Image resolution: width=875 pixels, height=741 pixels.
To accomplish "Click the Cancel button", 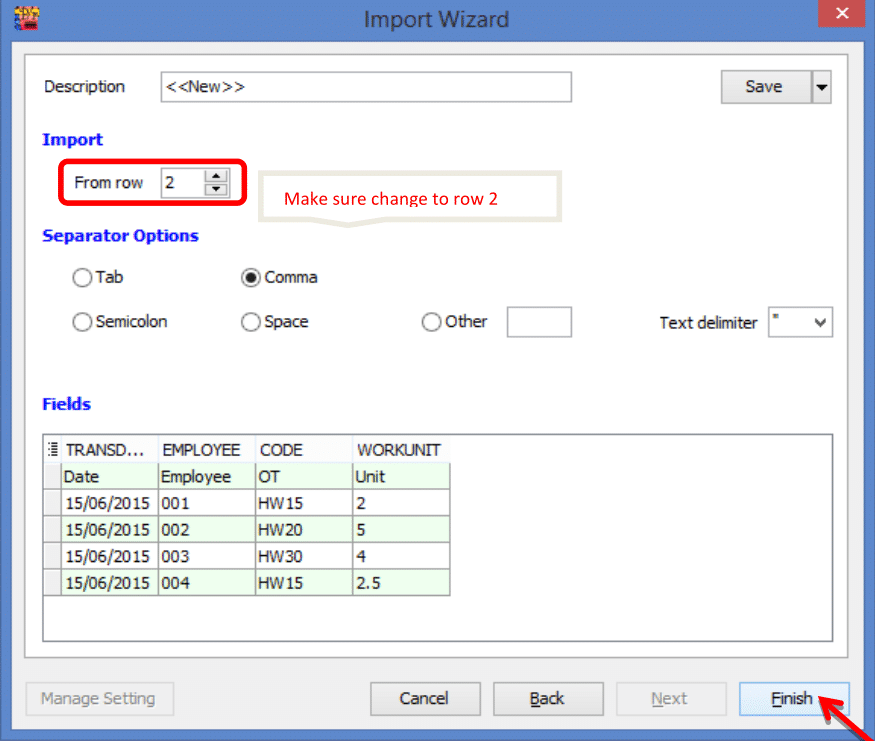I will click(x=425, y=698).
